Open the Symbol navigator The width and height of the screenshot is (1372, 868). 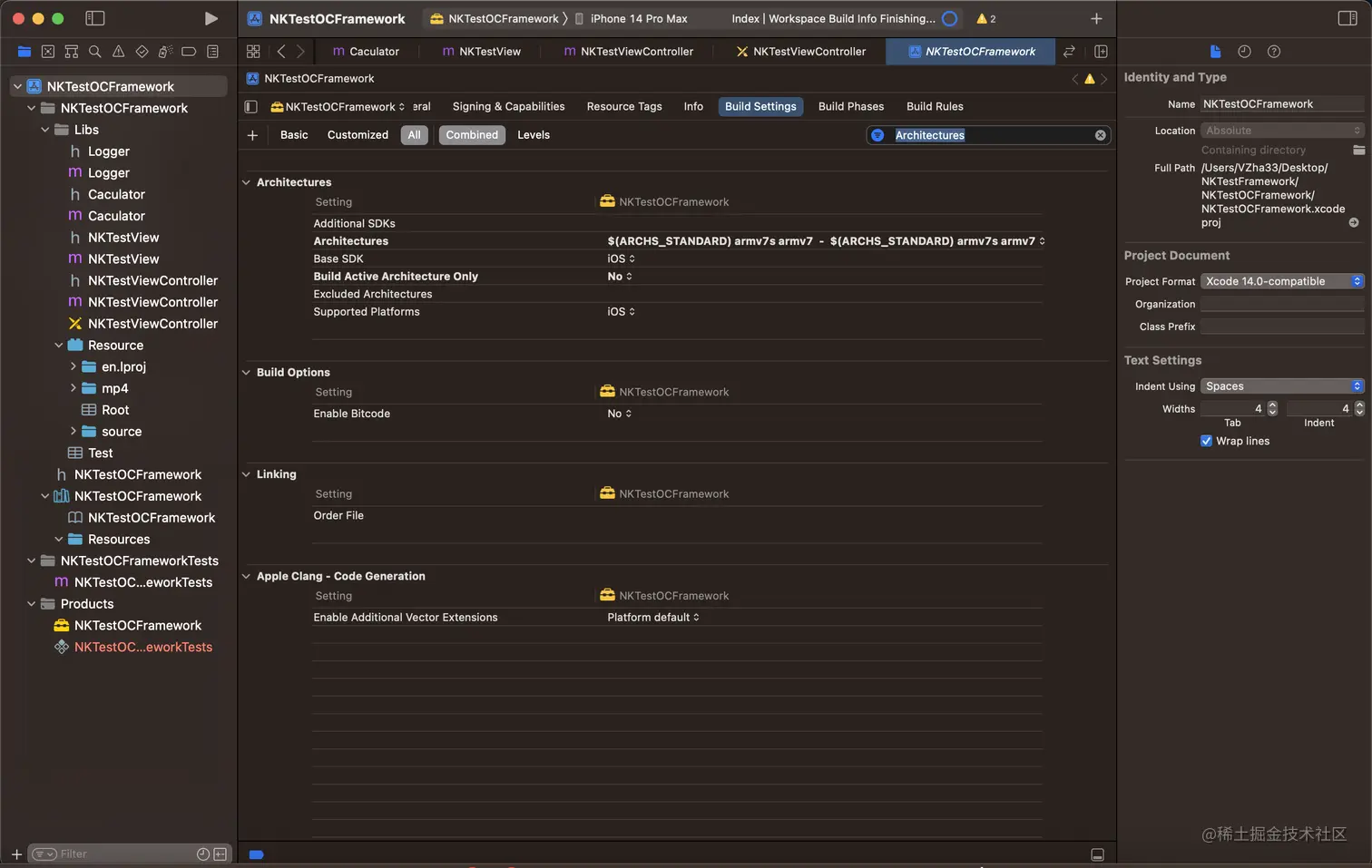pos(72,52)
